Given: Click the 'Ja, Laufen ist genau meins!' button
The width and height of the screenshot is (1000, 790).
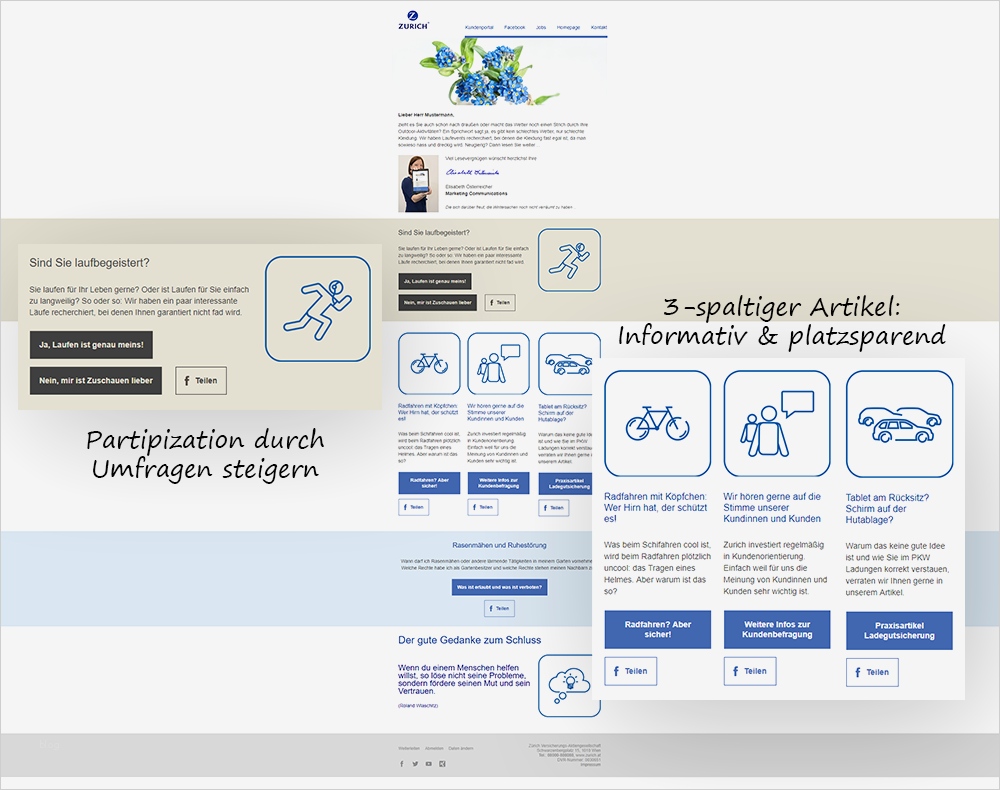Looking at the screenshot, I should click(91, 345).
